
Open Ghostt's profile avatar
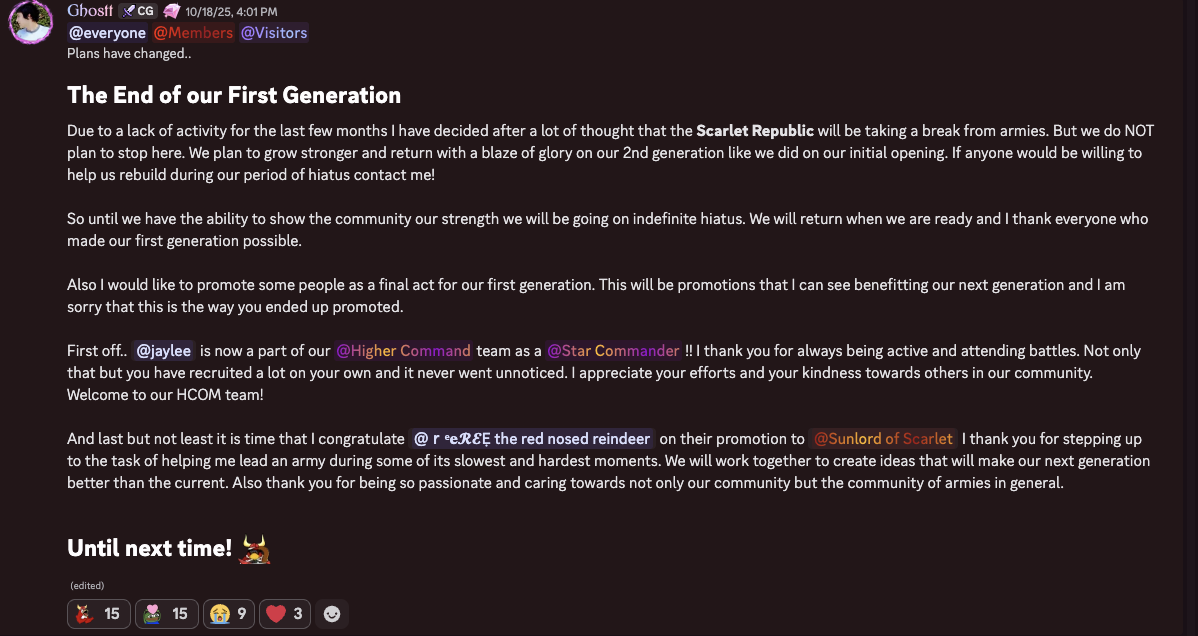(30, 22)
